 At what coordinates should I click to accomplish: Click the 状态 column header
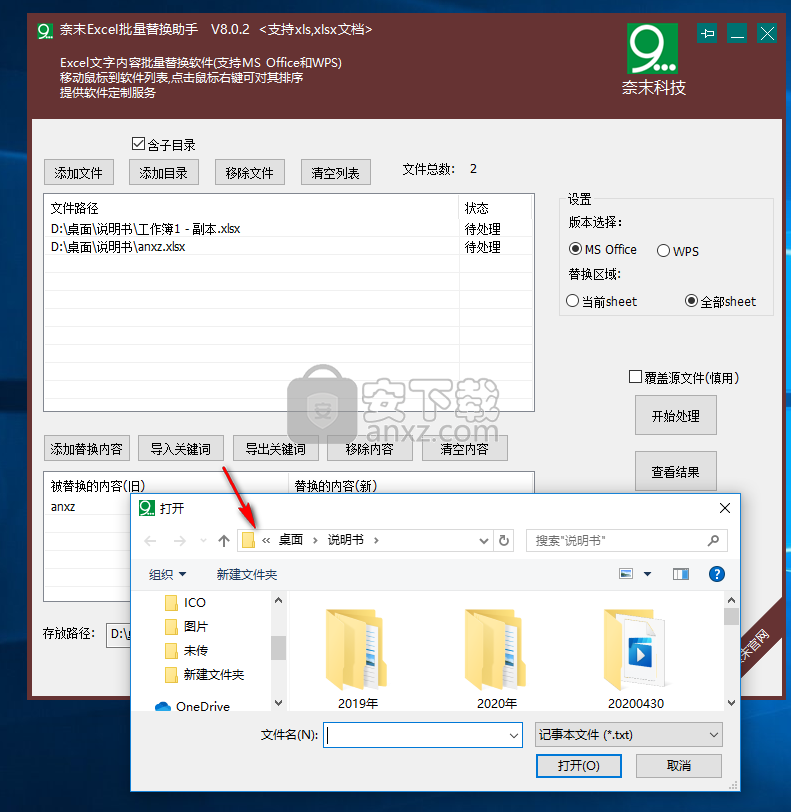pyautogui.click(x=495, y=208)
